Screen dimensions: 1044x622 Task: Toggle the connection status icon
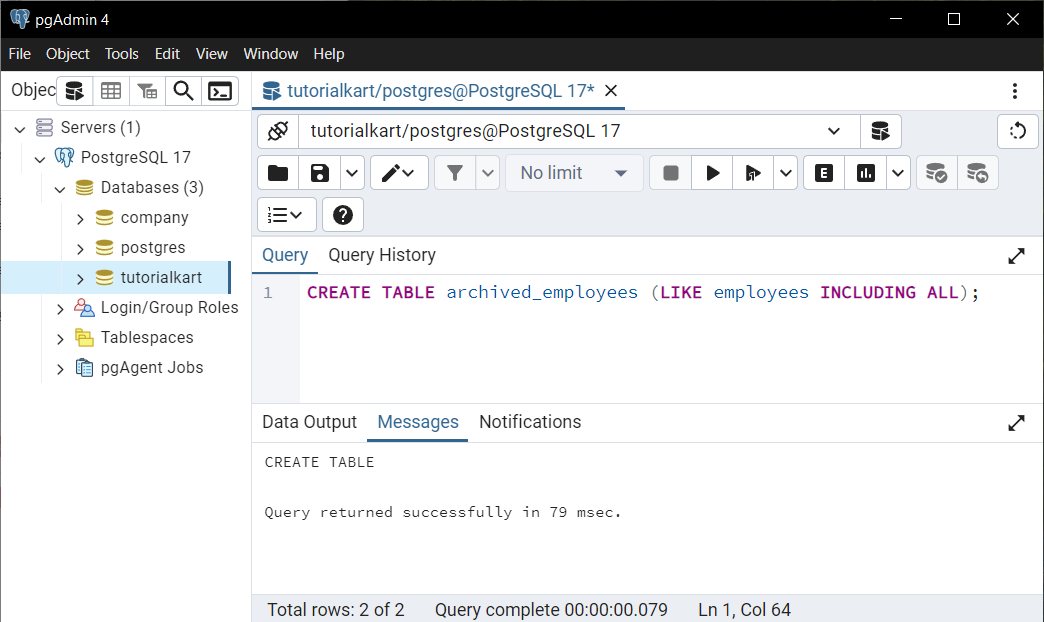tap(278, 131)
